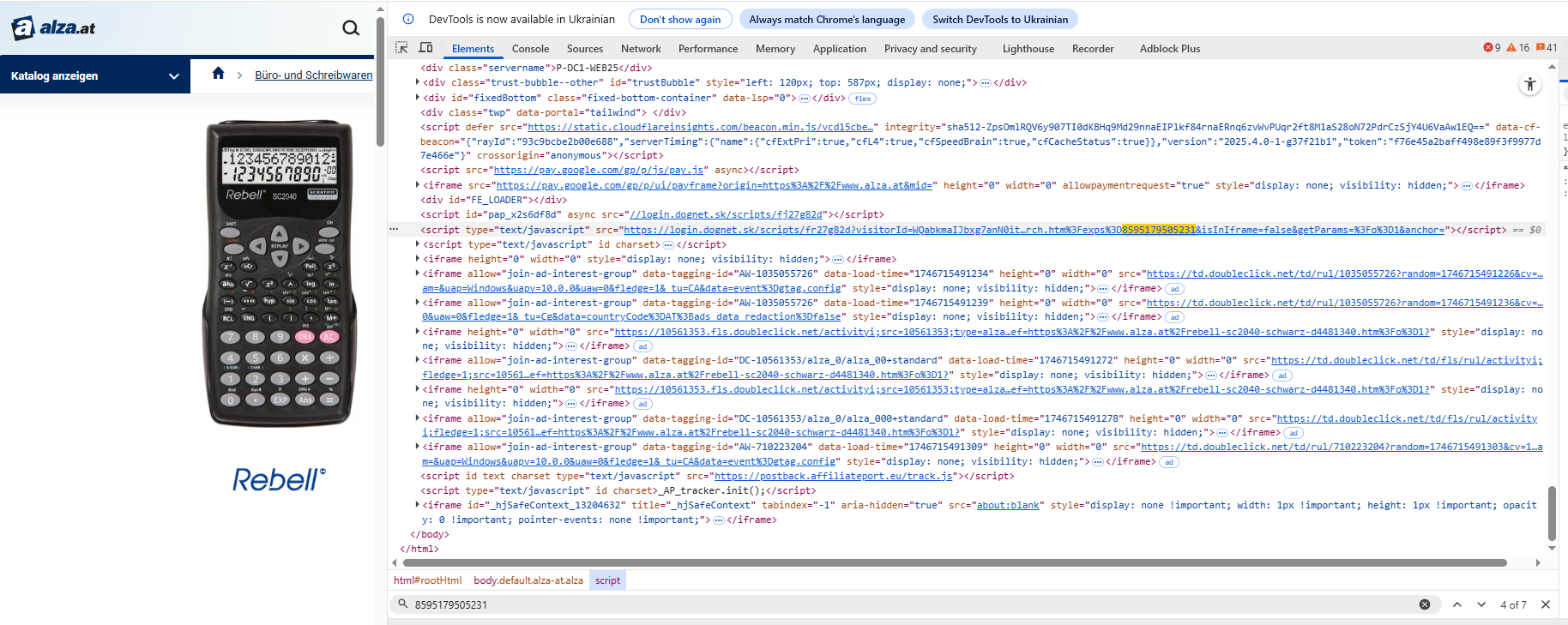Open the Privacy and security tab
This screenshot has height=625, width=1568.
click(x=931, y=49)
